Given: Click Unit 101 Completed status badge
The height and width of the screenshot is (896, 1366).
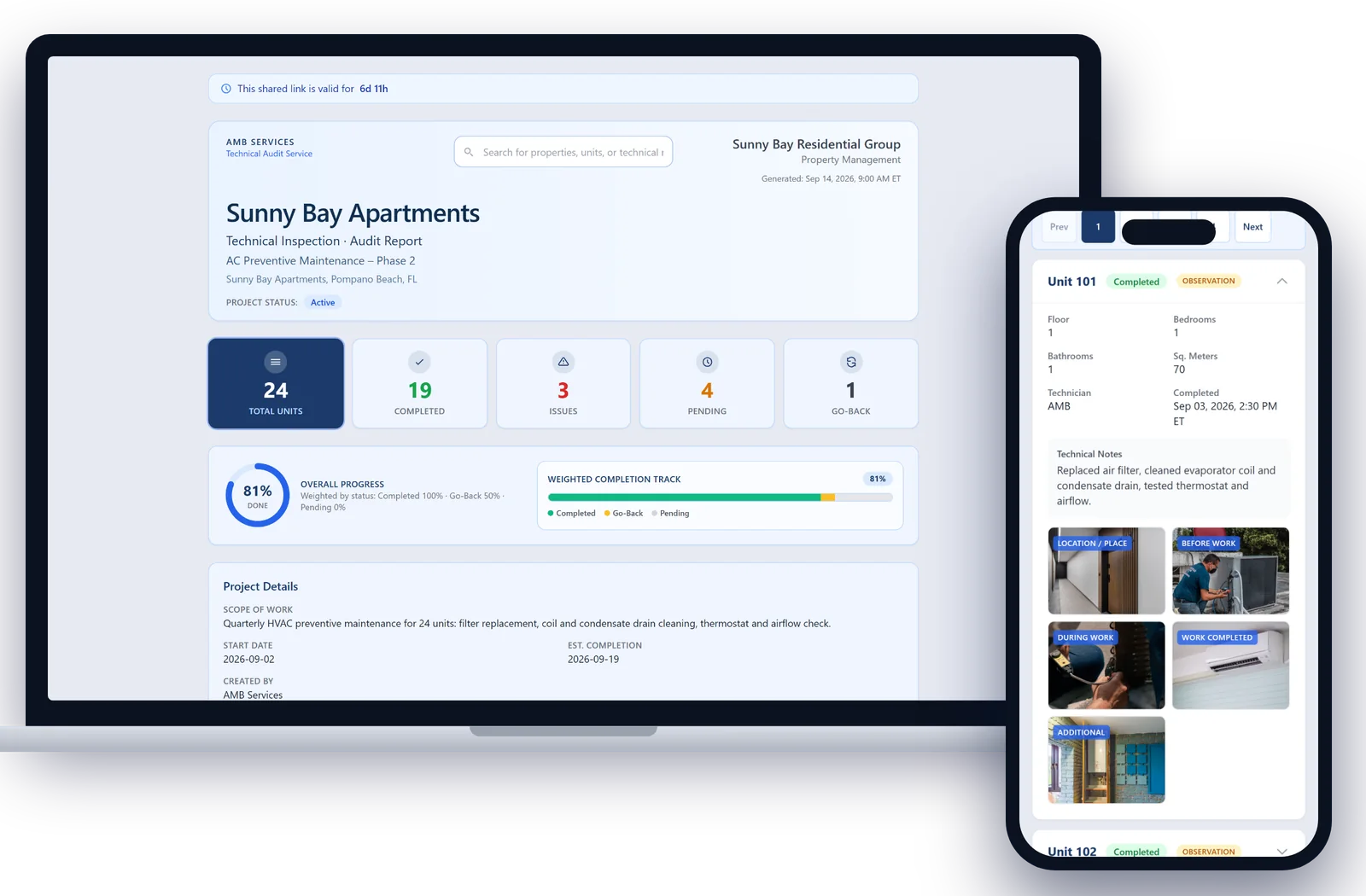Looking at the screenshot, I should (x=1136, y=282).
